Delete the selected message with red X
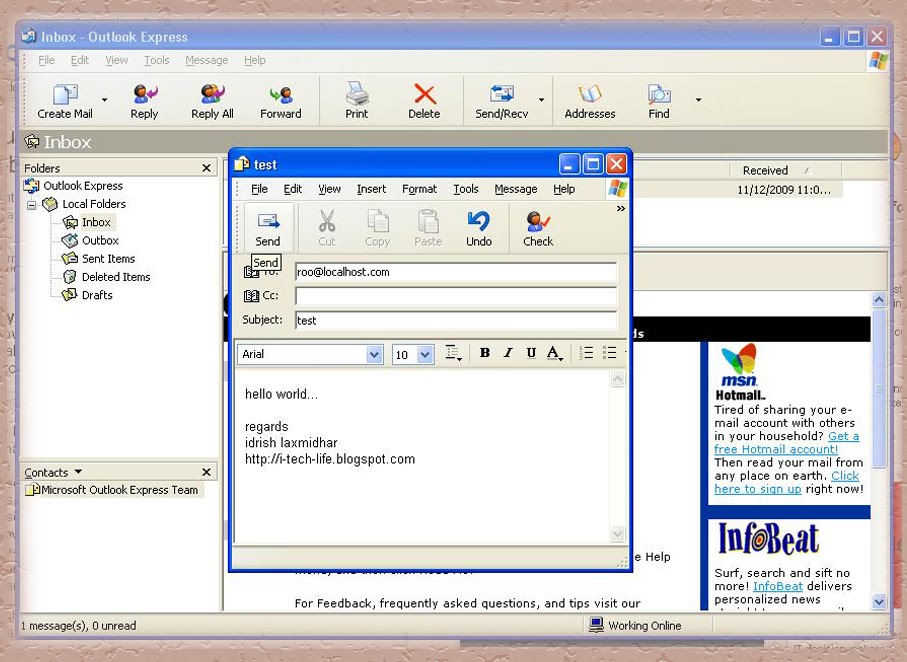The image size is (907, 662). tap(424, 101)
